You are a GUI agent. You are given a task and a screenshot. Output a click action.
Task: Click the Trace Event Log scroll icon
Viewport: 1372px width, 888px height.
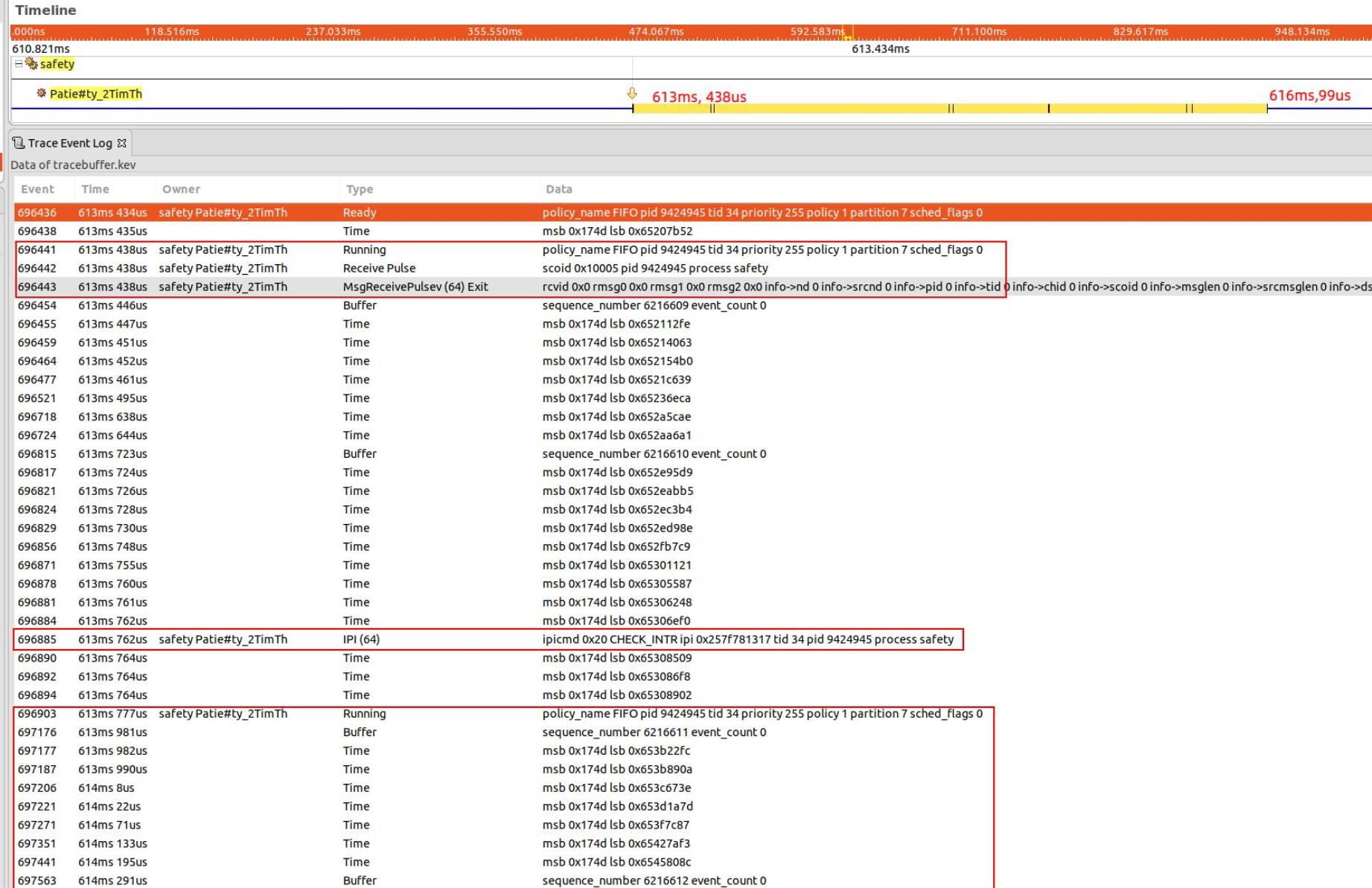19,143
